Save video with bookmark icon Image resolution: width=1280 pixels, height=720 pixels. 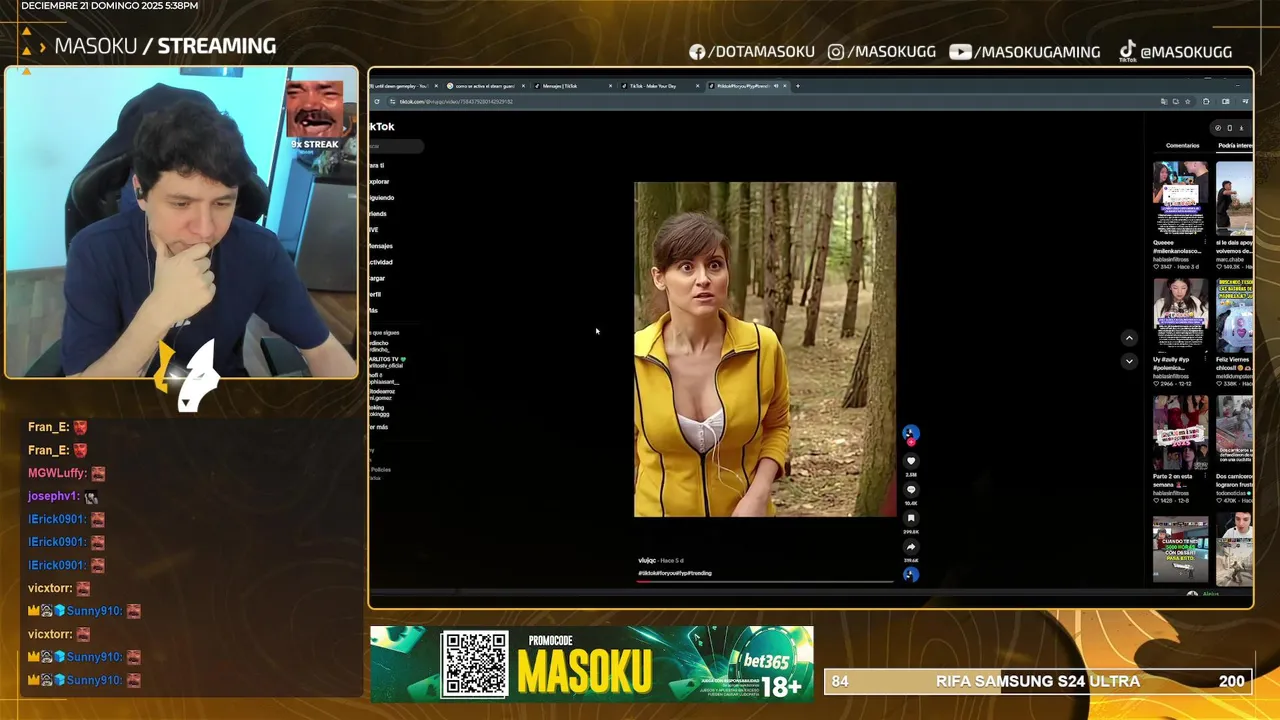pyautogui.click(x=911, y=518)
